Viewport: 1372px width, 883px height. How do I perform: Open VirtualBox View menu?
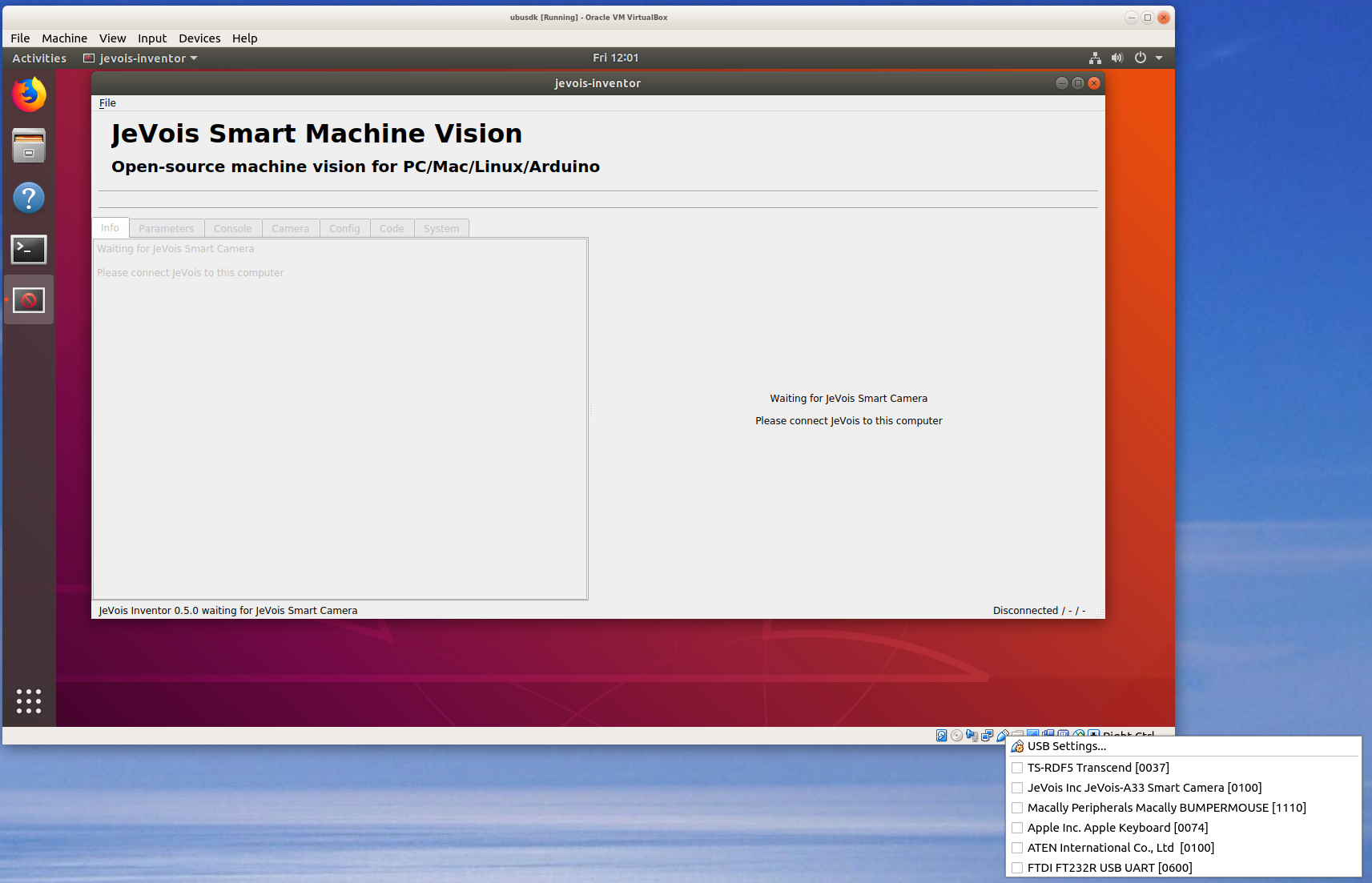tap(112, 38)
